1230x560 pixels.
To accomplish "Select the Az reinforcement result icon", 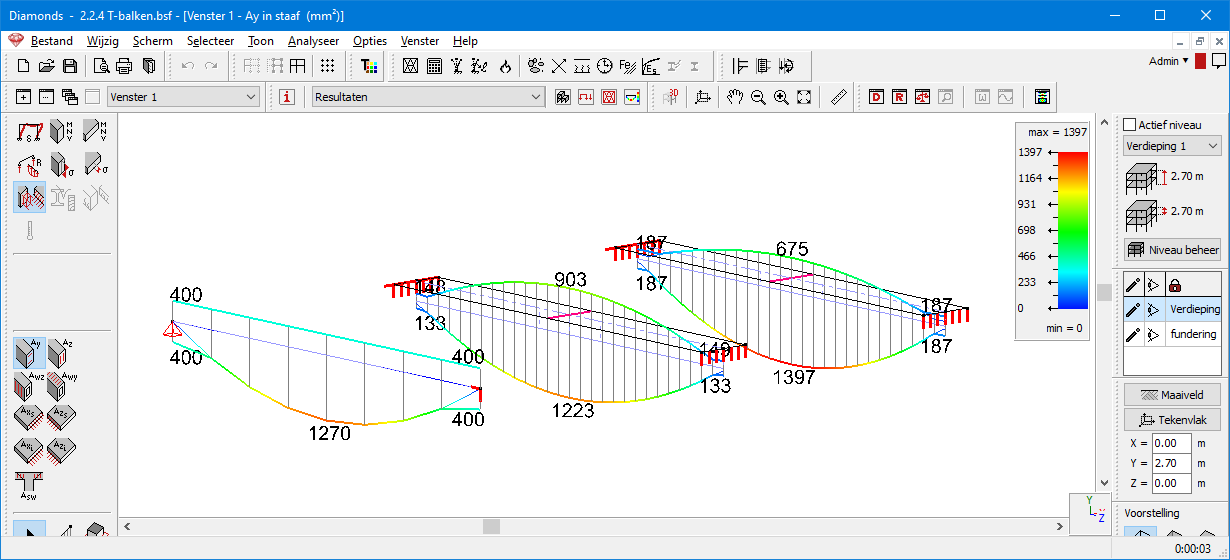I will click(61, 353).
